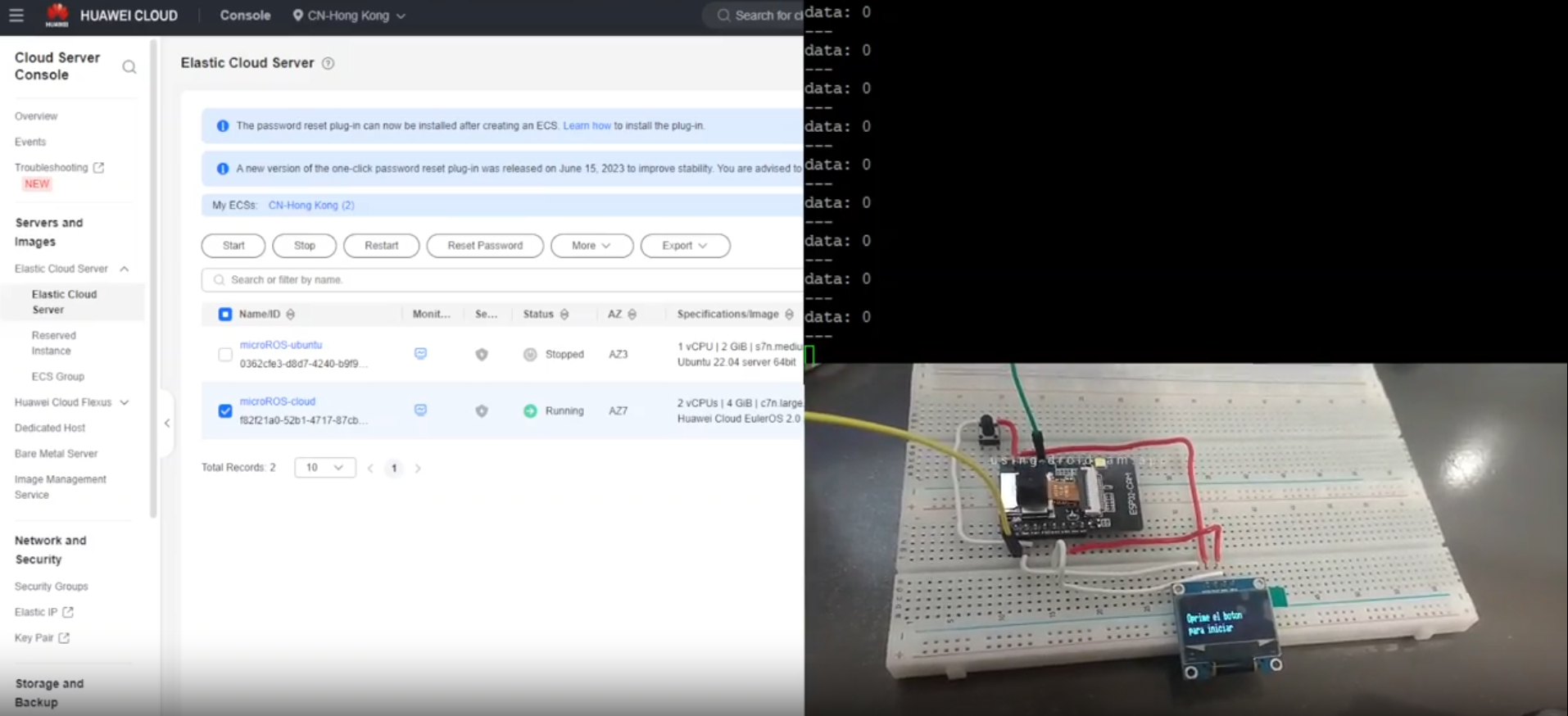This screenshot has width=1568, height=716.
Task: Open the monitoring icon for microROS-ubuntu
Action: [x=420, y=354]
